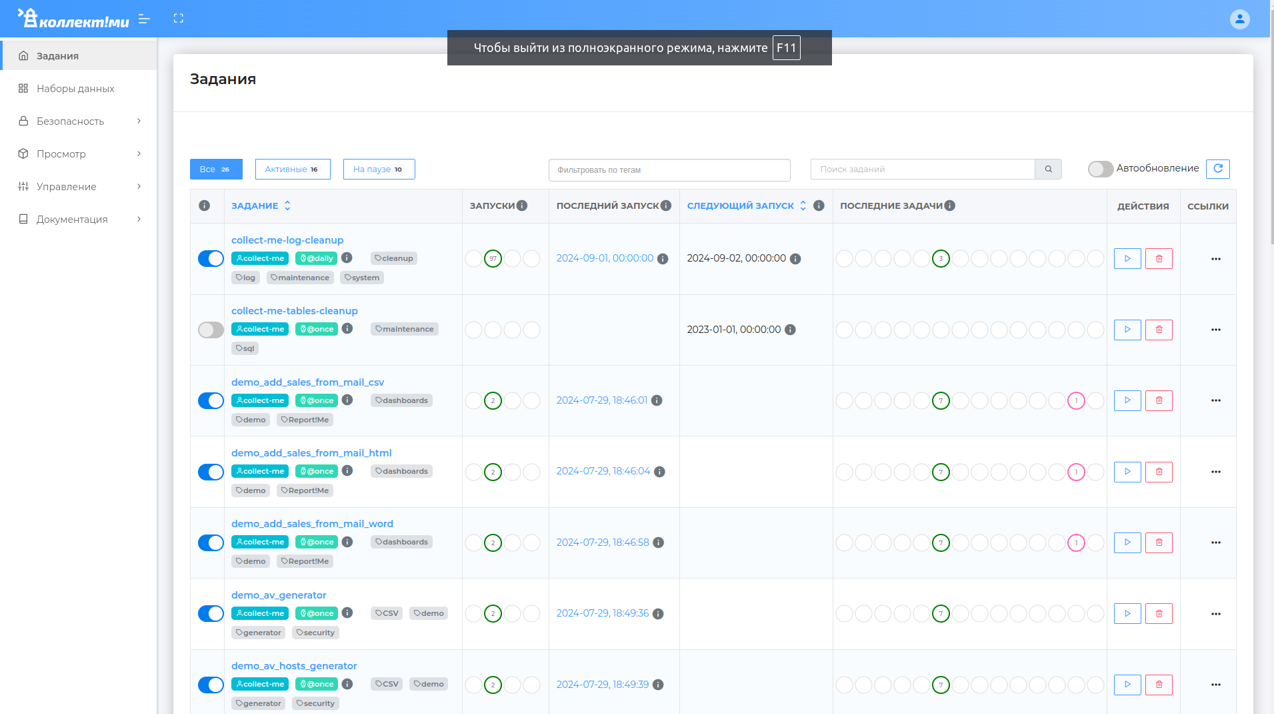The image size is (1274, 714).
Task: Toggle demo_add_sales_from_mail_html switch
Action: (x=211, y=472)
